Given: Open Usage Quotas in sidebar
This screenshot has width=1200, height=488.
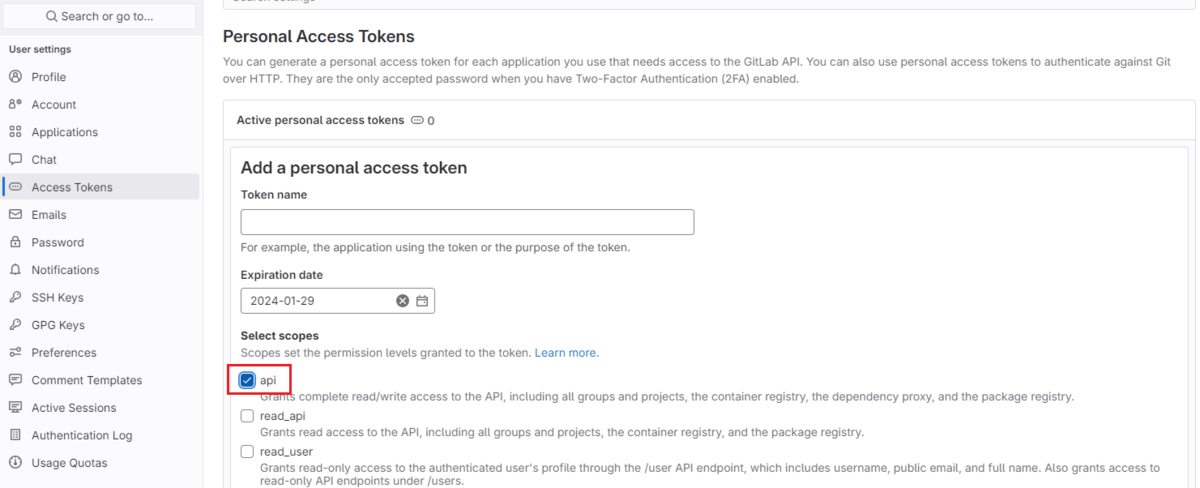Looking at the screenshot, I should tap(69, 463).
